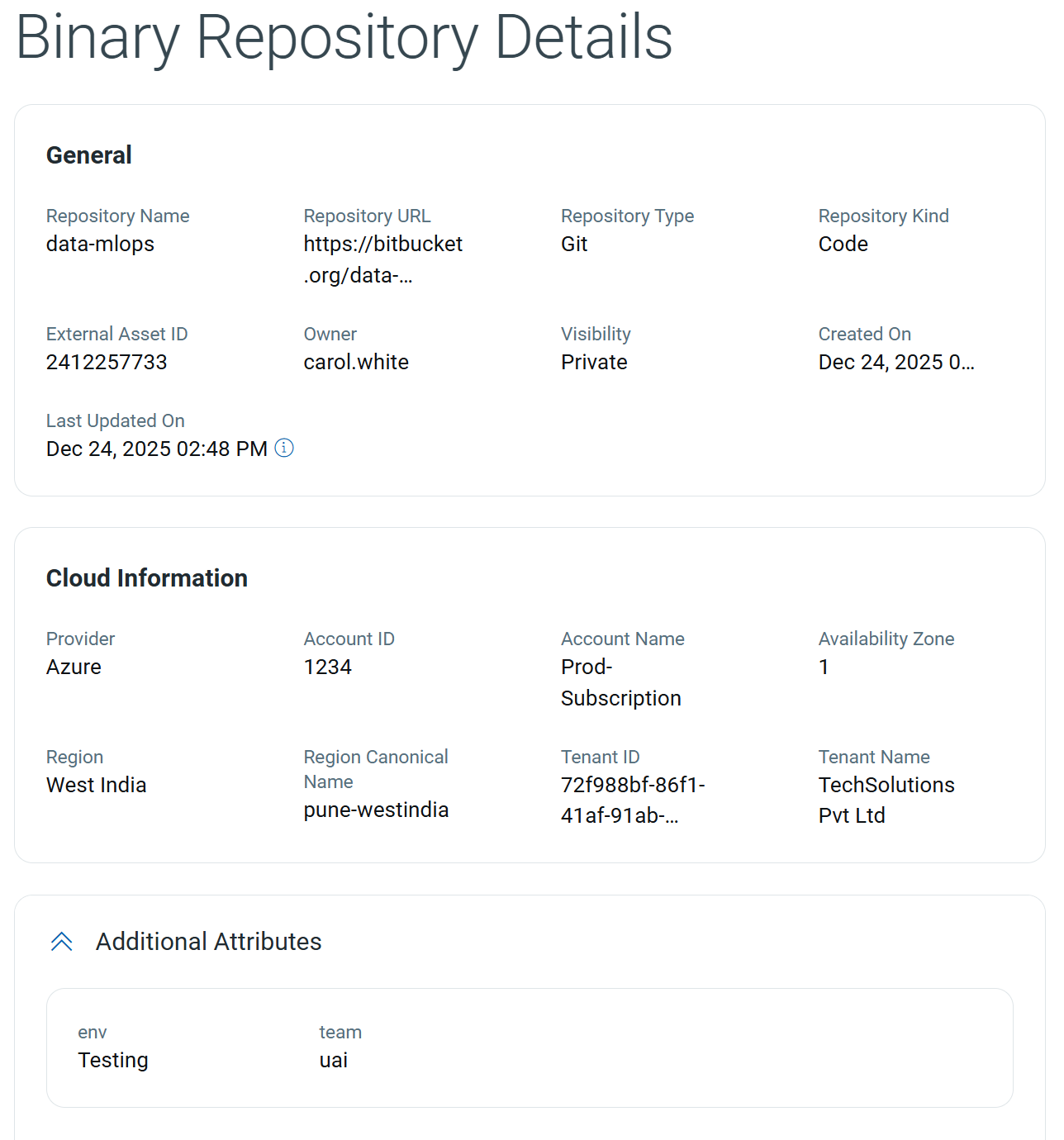Image resolution: width=1064 pixels, height=1140 pixels.
Task: Click the External Asset ID number 2412257733
Action: pyautogui.click(x=107, y=362)
